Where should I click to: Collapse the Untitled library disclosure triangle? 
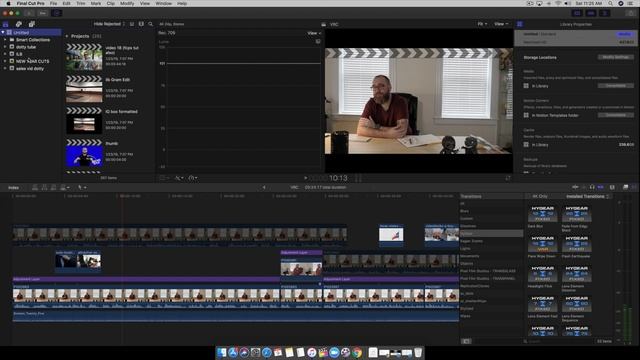(3, 32)
